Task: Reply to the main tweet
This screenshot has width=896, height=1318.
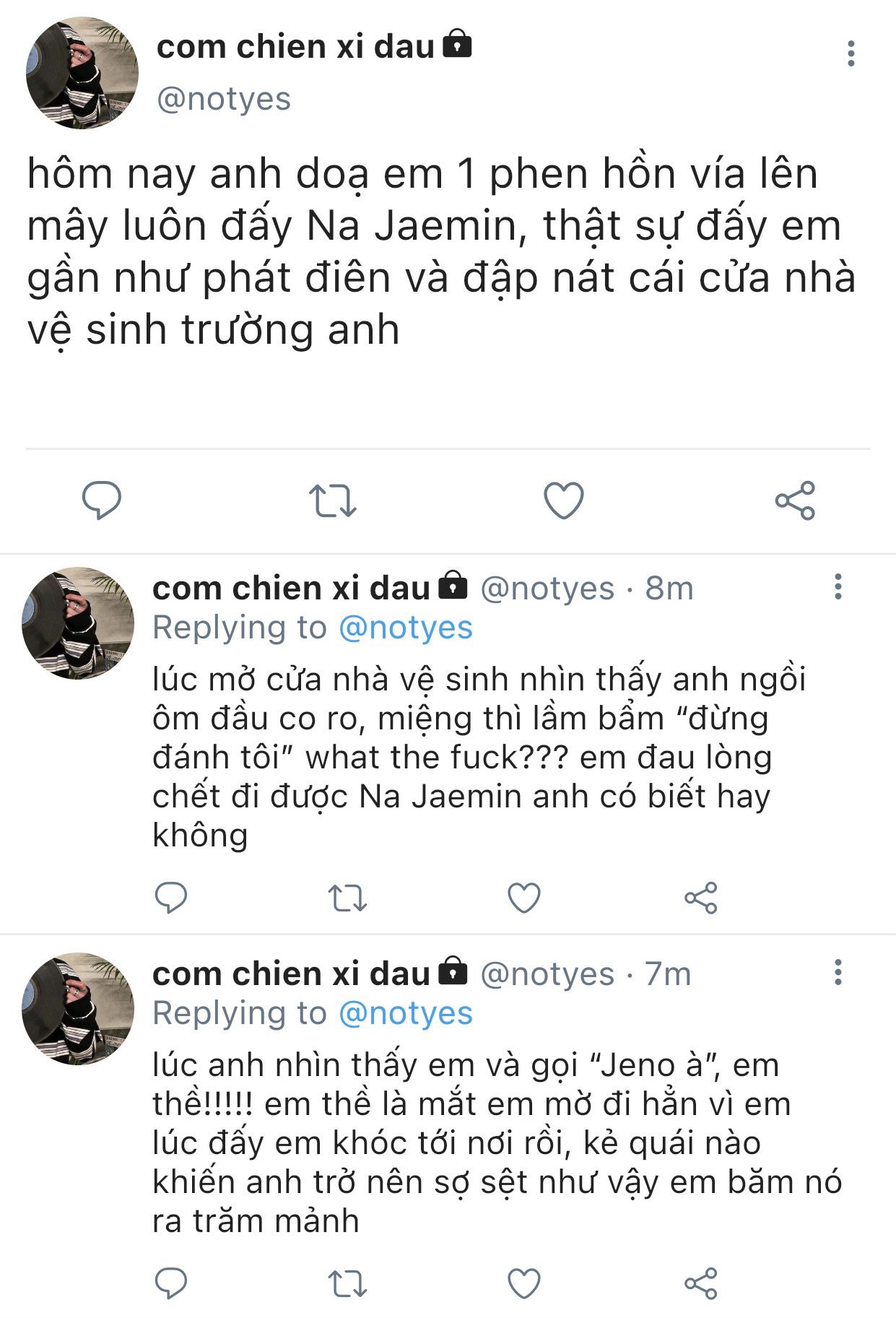Action: (x=102, y=500)
